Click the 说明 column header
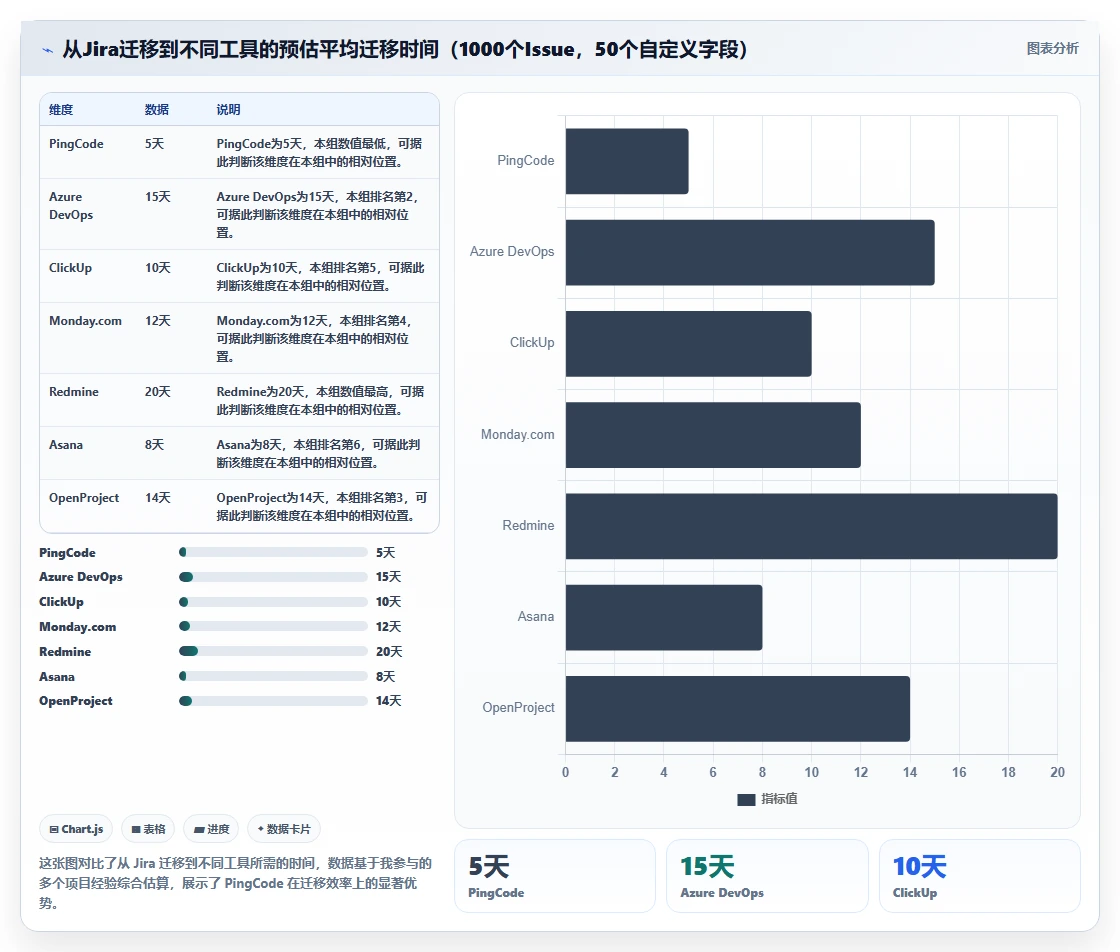The width and height of the screenshot is (1120, 952). point(229,109)
